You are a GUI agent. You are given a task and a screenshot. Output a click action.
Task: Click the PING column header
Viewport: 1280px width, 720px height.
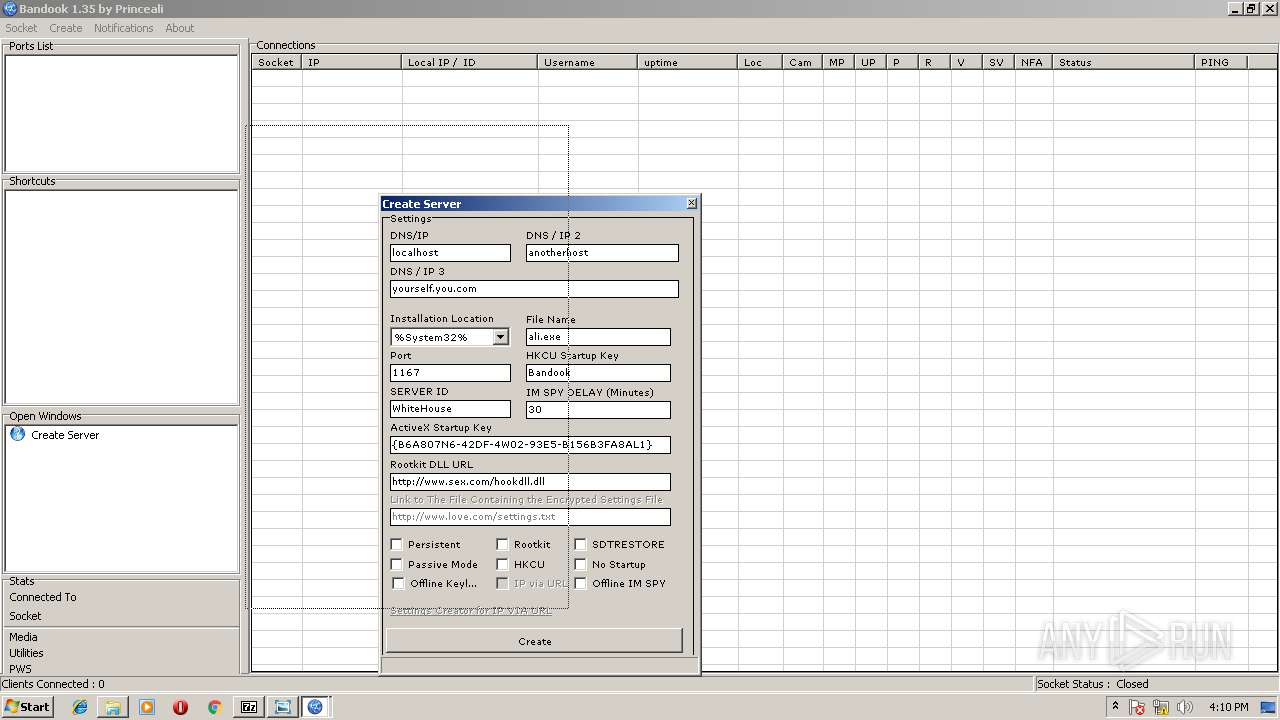[x=1221, y=62]
